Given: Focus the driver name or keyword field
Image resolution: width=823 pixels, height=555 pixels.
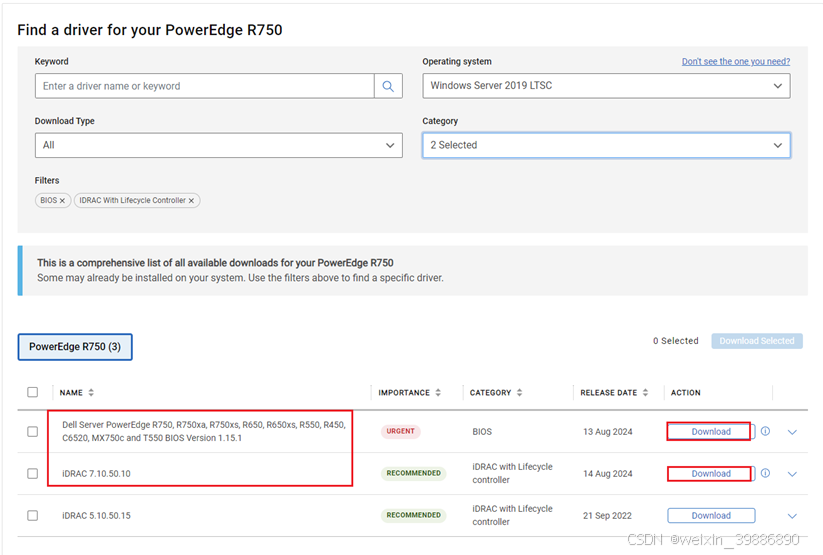Looking at the screenshot, I should tap(205, 86).
